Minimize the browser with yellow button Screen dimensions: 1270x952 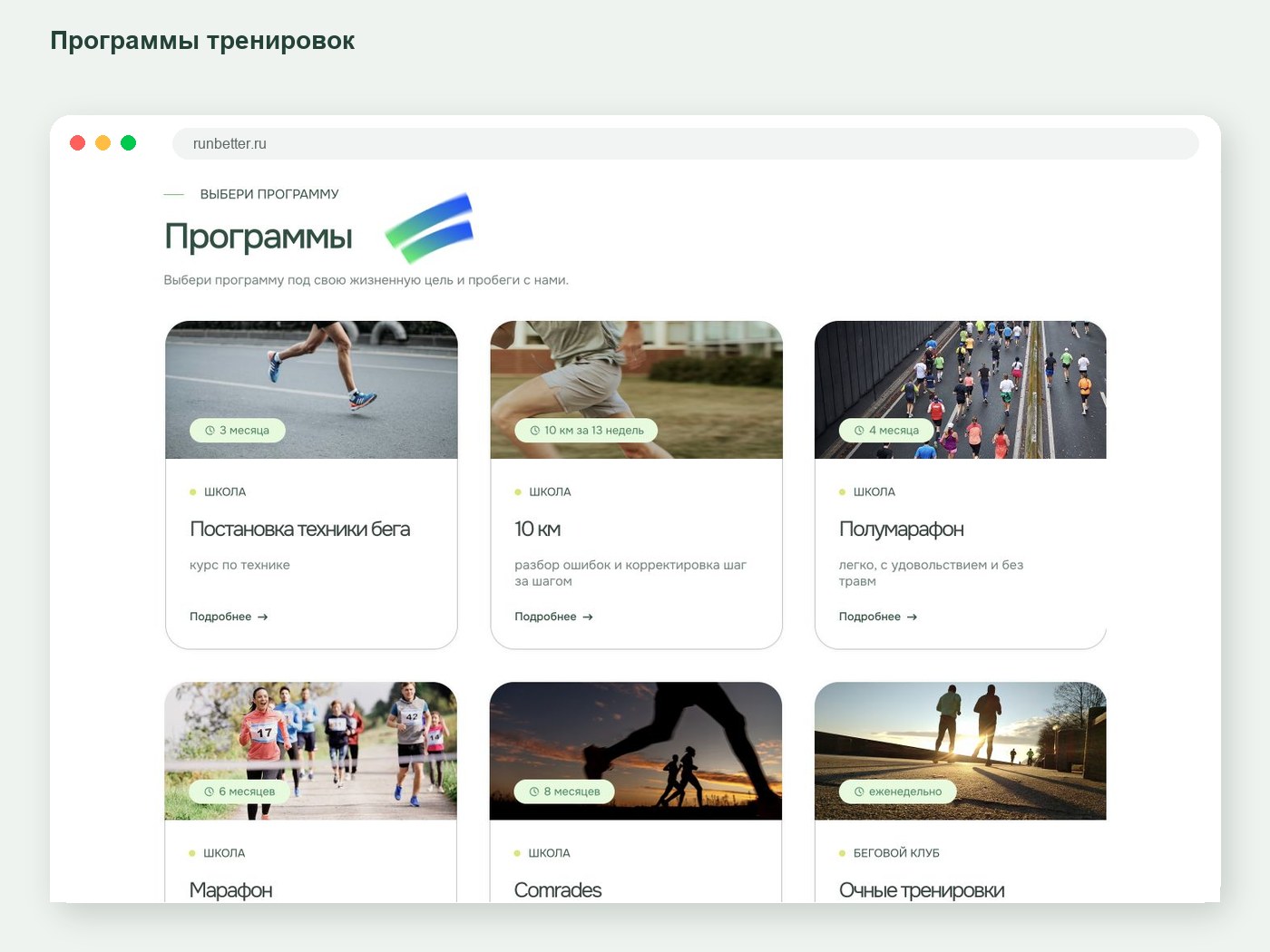[103, 143]
